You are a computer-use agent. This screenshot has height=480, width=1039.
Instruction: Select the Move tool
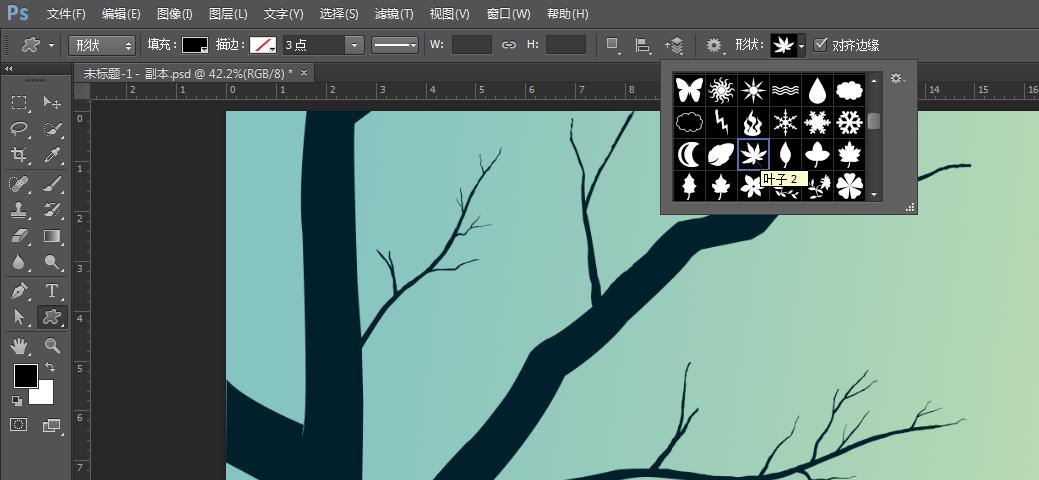click(x=52, y=102)
